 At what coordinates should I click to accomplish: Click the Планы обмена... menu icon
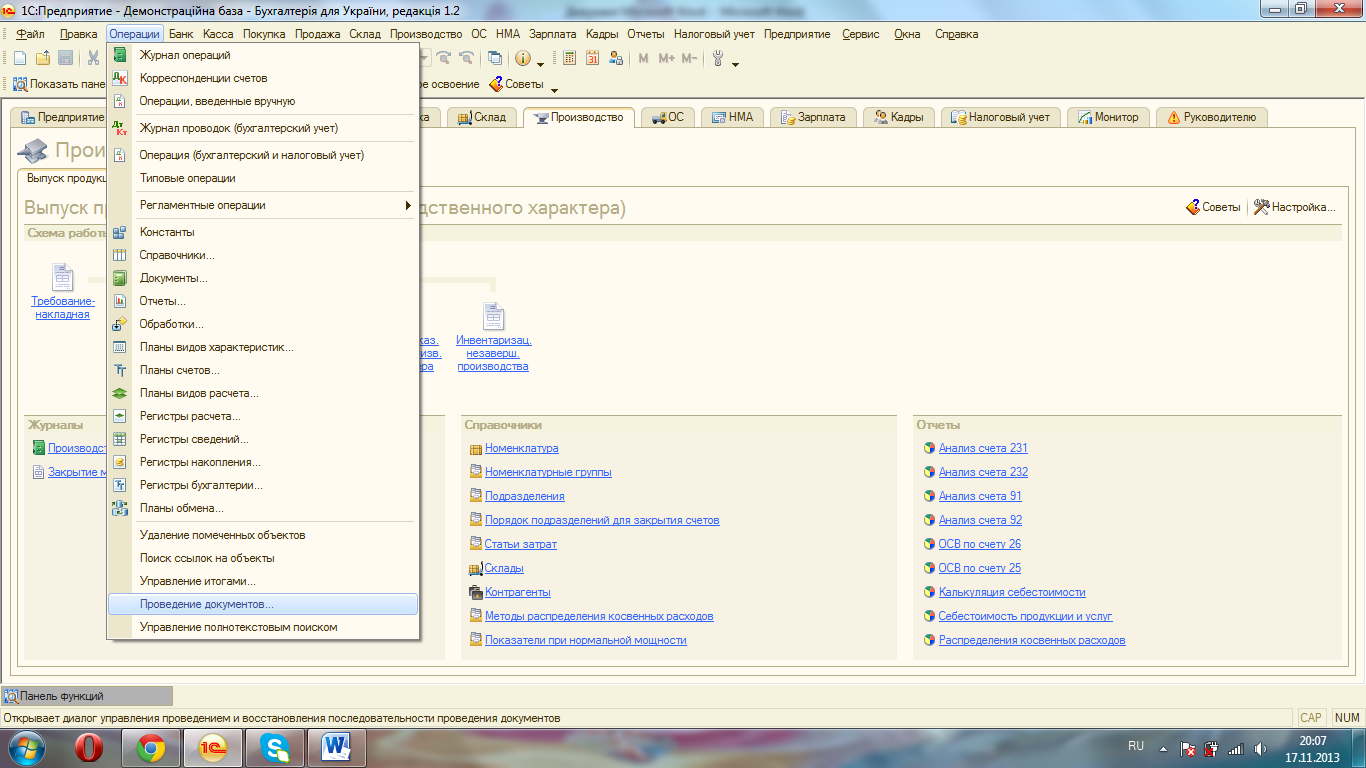point(120,508)
